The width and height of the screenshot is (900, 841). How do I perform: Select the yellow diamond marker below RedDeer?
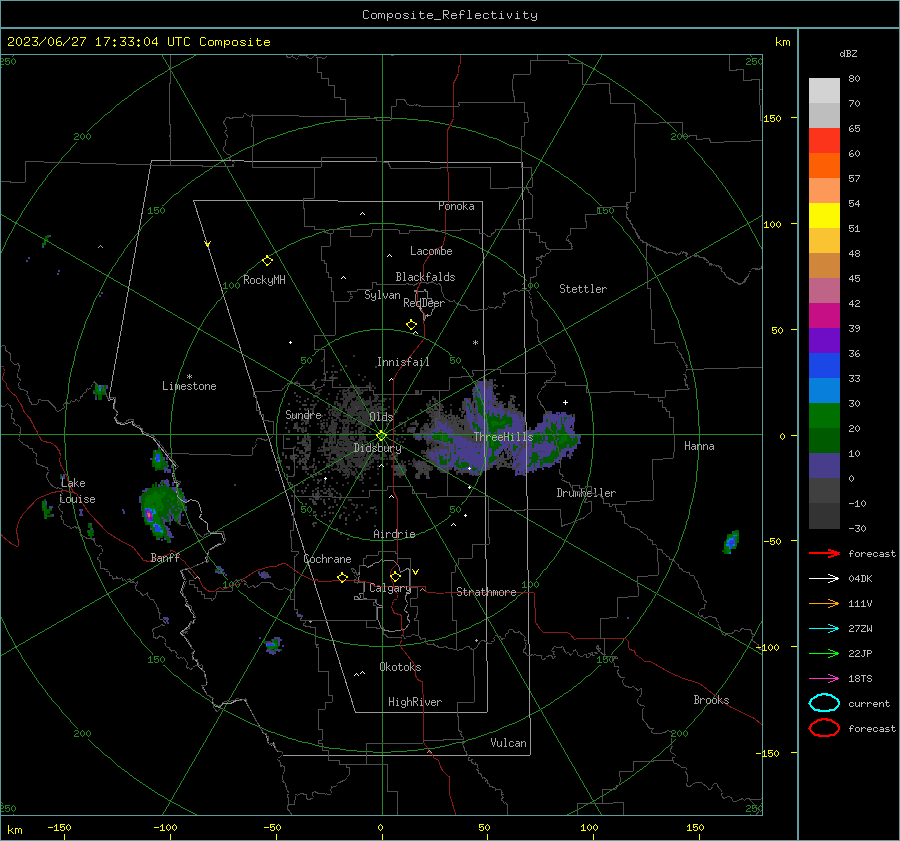pyautogui.click(x=411, y=325)
